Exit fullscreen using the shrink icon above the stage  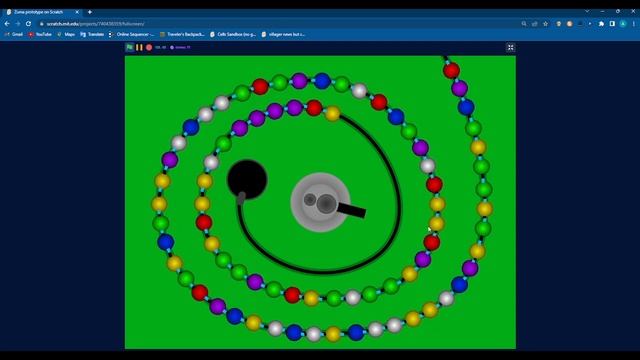[x=510, y=48]
